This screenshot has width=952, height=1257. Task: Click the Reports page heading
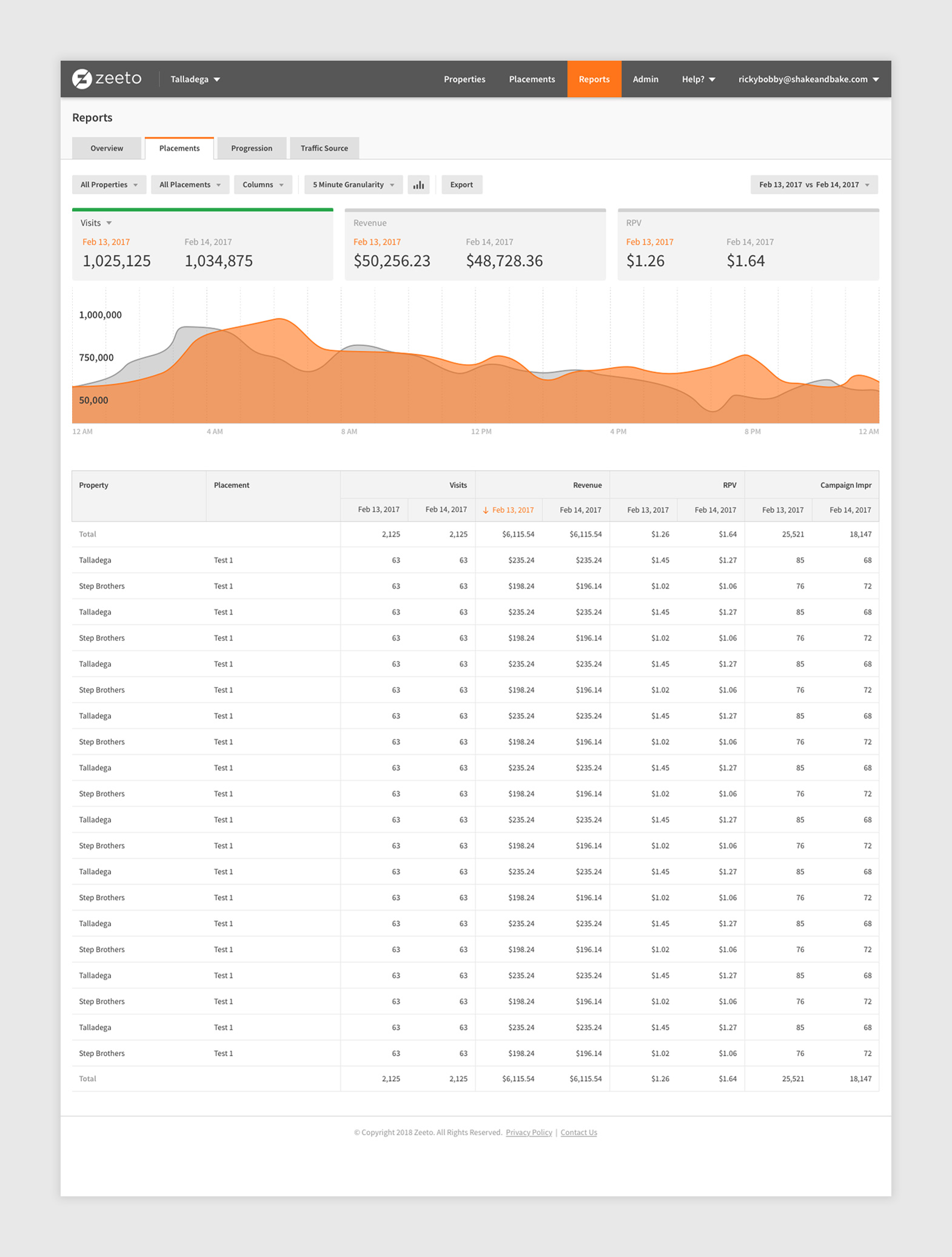[92, 118]
